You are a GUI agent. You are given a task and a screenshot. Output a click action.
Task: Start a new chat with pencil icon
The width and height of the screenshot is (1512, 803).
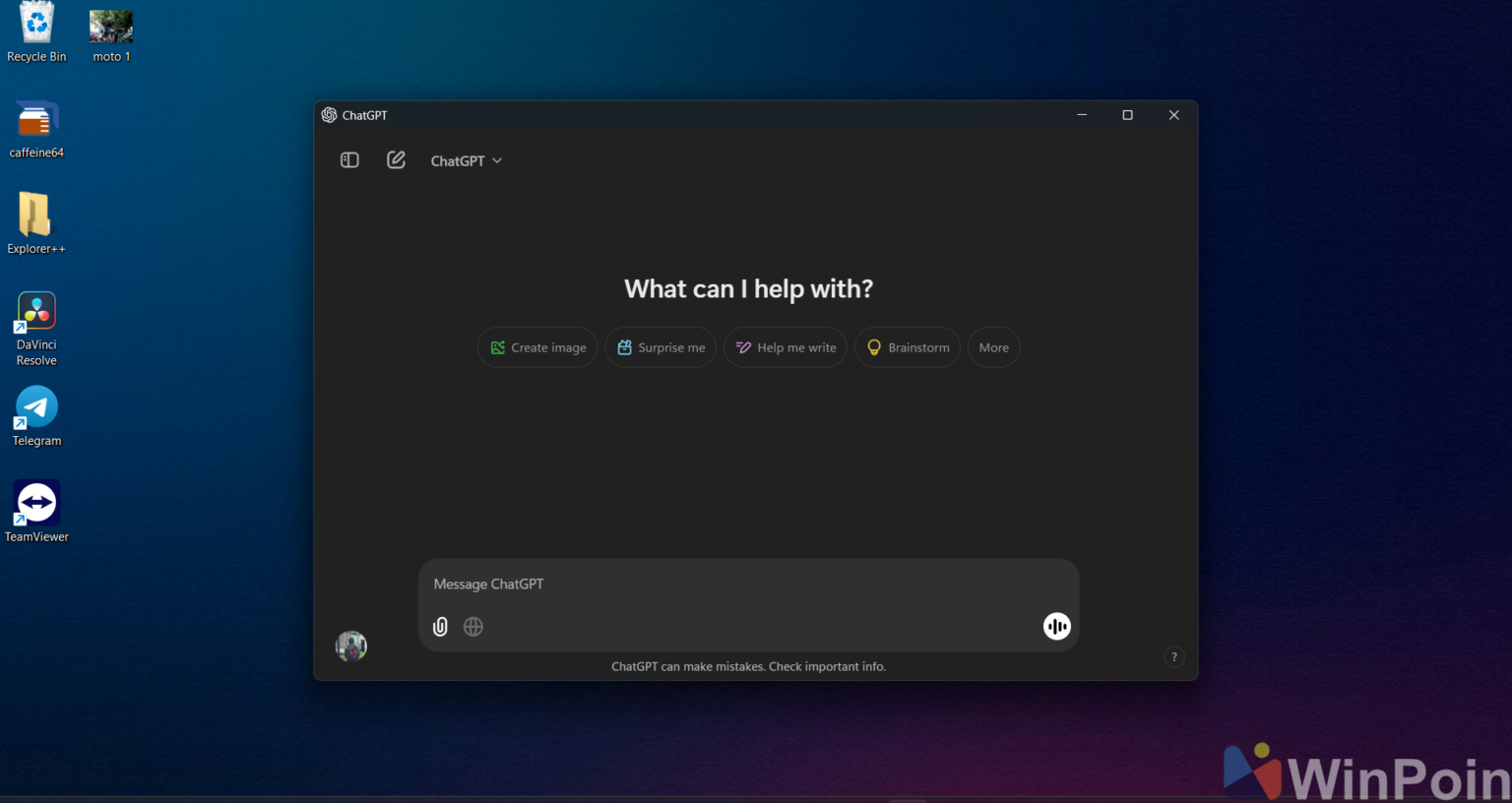tap(396, 160)
